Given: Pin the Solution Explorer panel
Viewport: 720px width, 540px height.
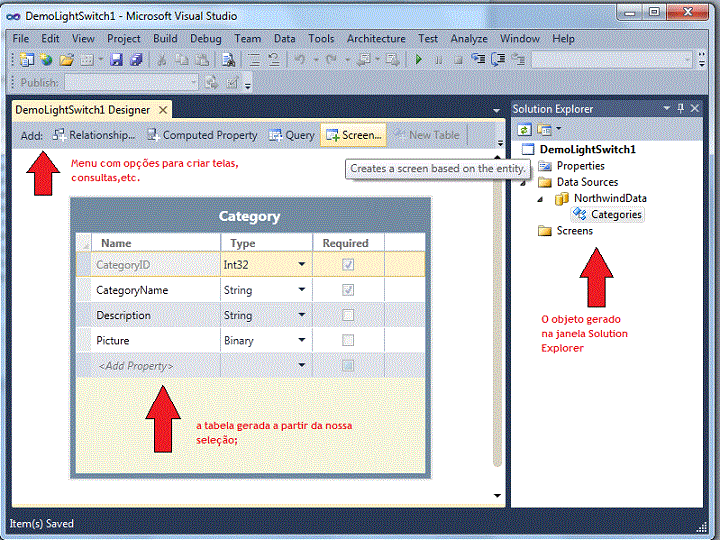Looking at the screenshot, I should (x=681, y=108).
